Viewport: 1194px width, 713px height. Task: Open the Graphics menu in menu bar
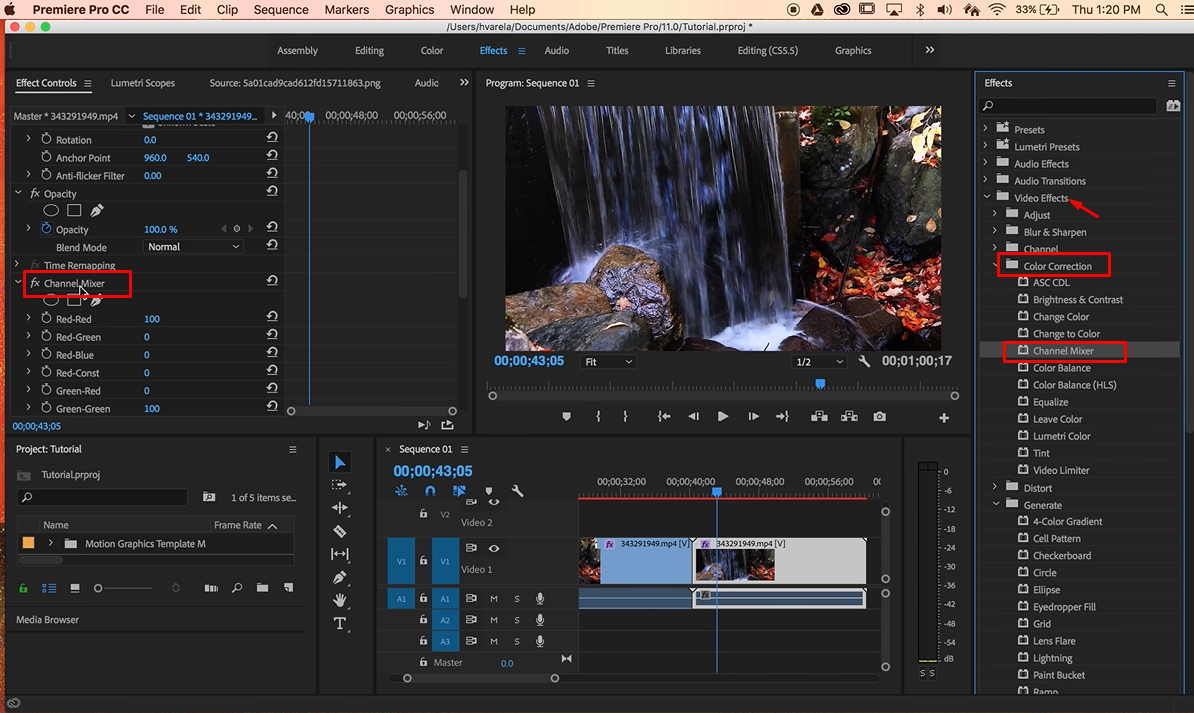[x=409, y=9]
